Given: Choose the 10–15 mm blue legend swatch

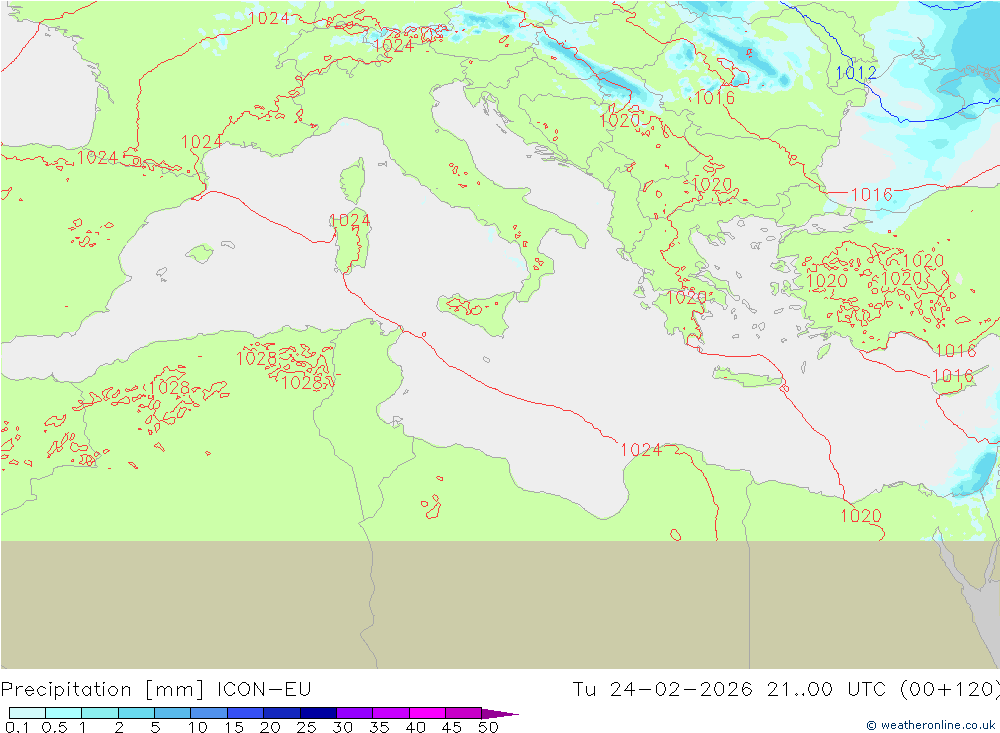Looking at the screenshot, I should click(209, 713).
